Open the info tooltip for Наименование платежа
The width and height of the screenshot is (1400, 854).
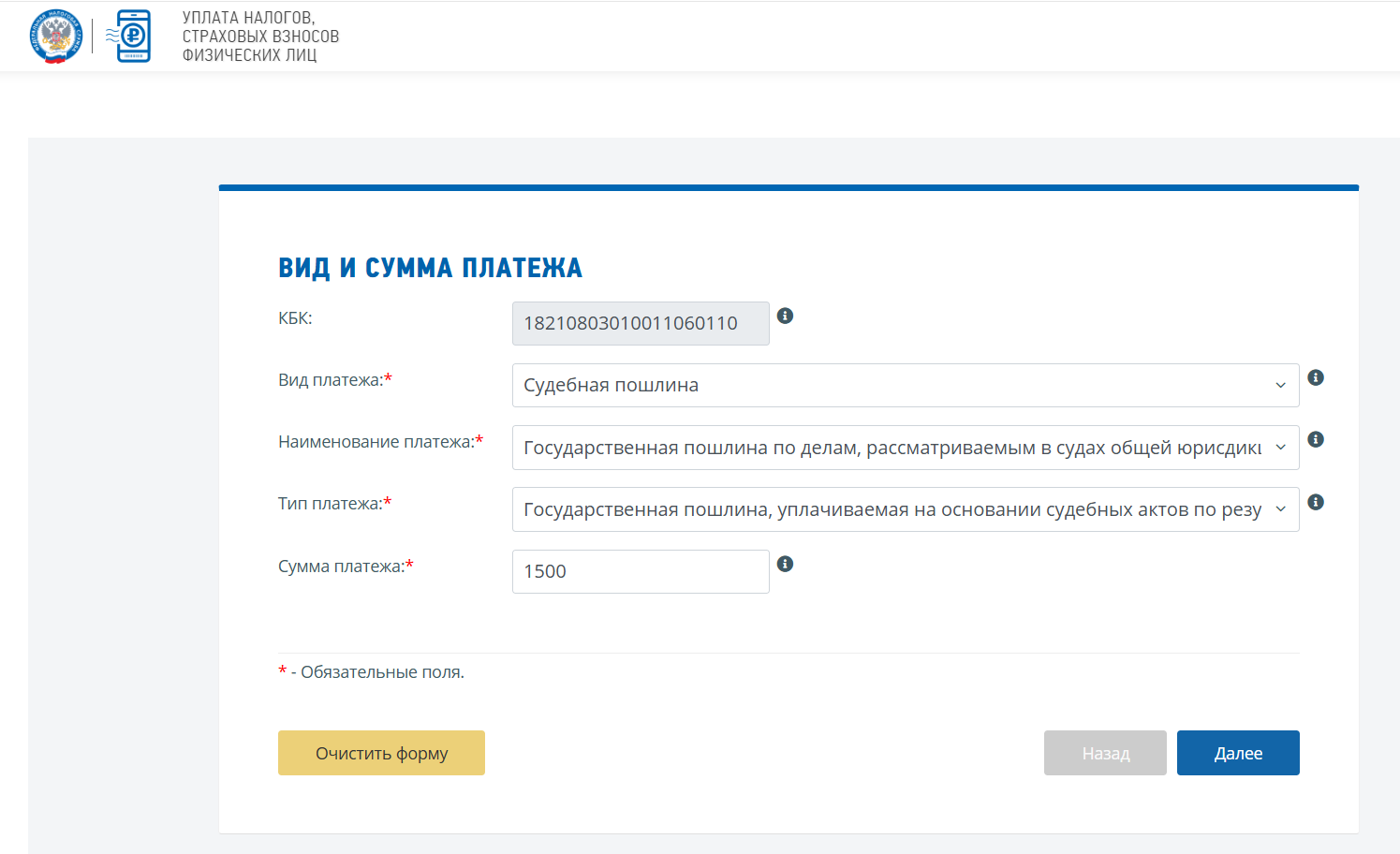[x=1315, y=438]
